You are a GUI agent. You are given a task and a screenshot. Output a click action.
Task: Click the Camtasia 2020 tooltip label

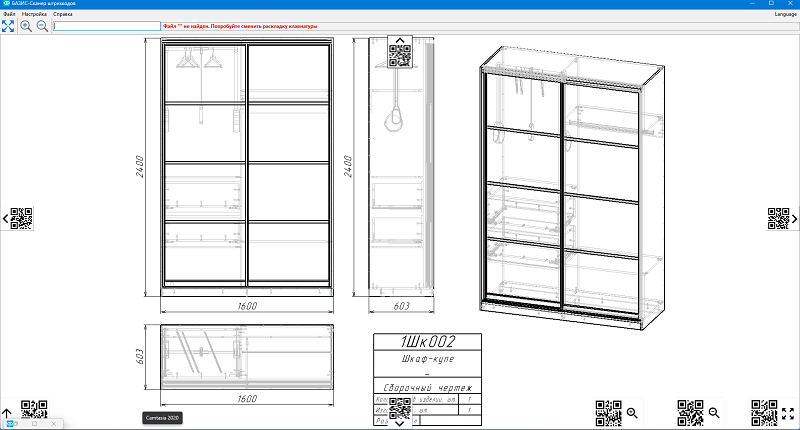162,418
